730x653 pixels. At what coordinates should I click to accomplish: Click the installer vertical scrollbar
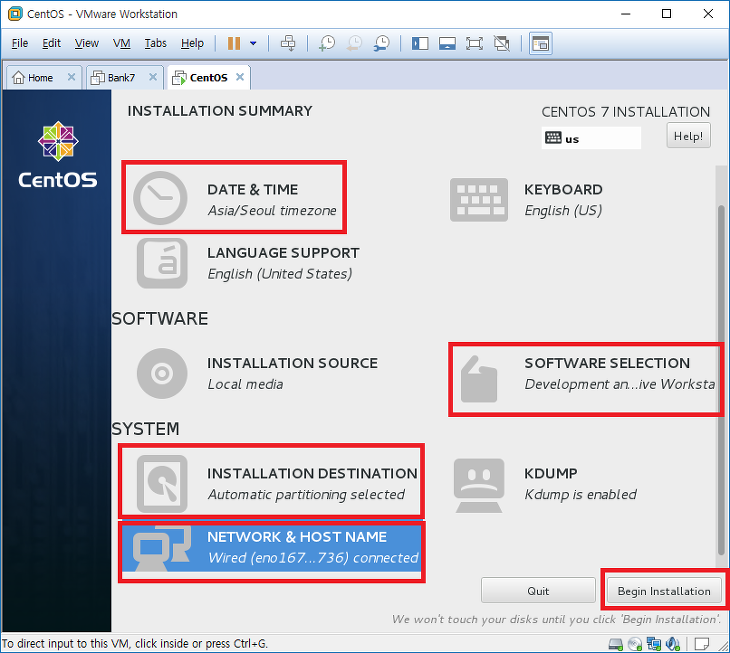pyautogui.click(x=721, y=379)
